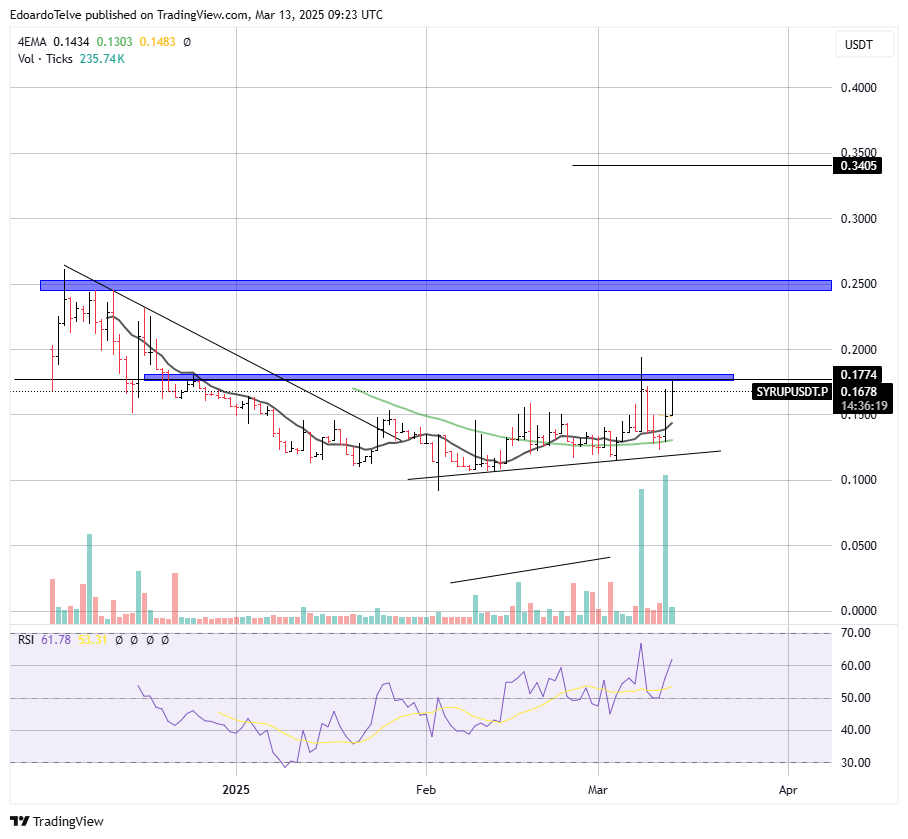The width and height of the screenshot is (908, 839).
Task: Click the RSI 50.00 axis label
Action: point(855,698)
